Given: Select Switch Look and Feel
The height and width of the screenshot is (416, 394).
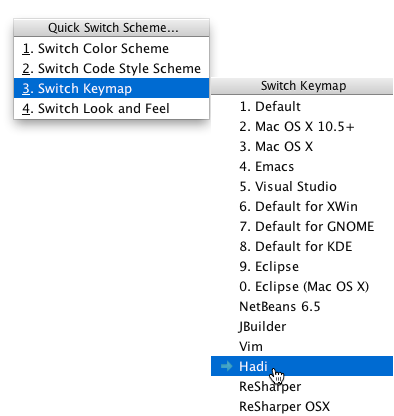Looking at the screenshot, I should click(x=111, y=109).
